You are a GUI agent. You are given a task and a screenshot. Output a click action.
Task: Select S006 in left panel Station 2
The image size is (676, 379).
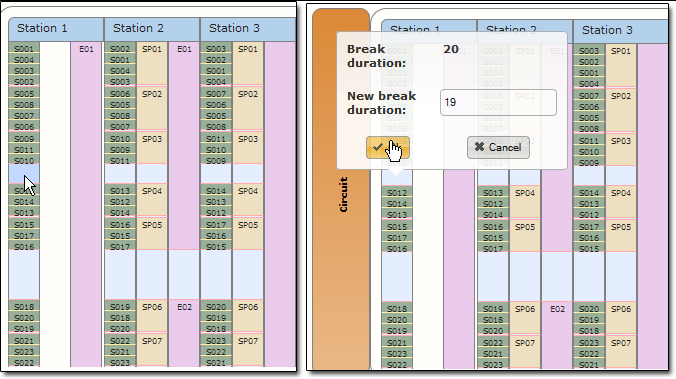[120, 94]
